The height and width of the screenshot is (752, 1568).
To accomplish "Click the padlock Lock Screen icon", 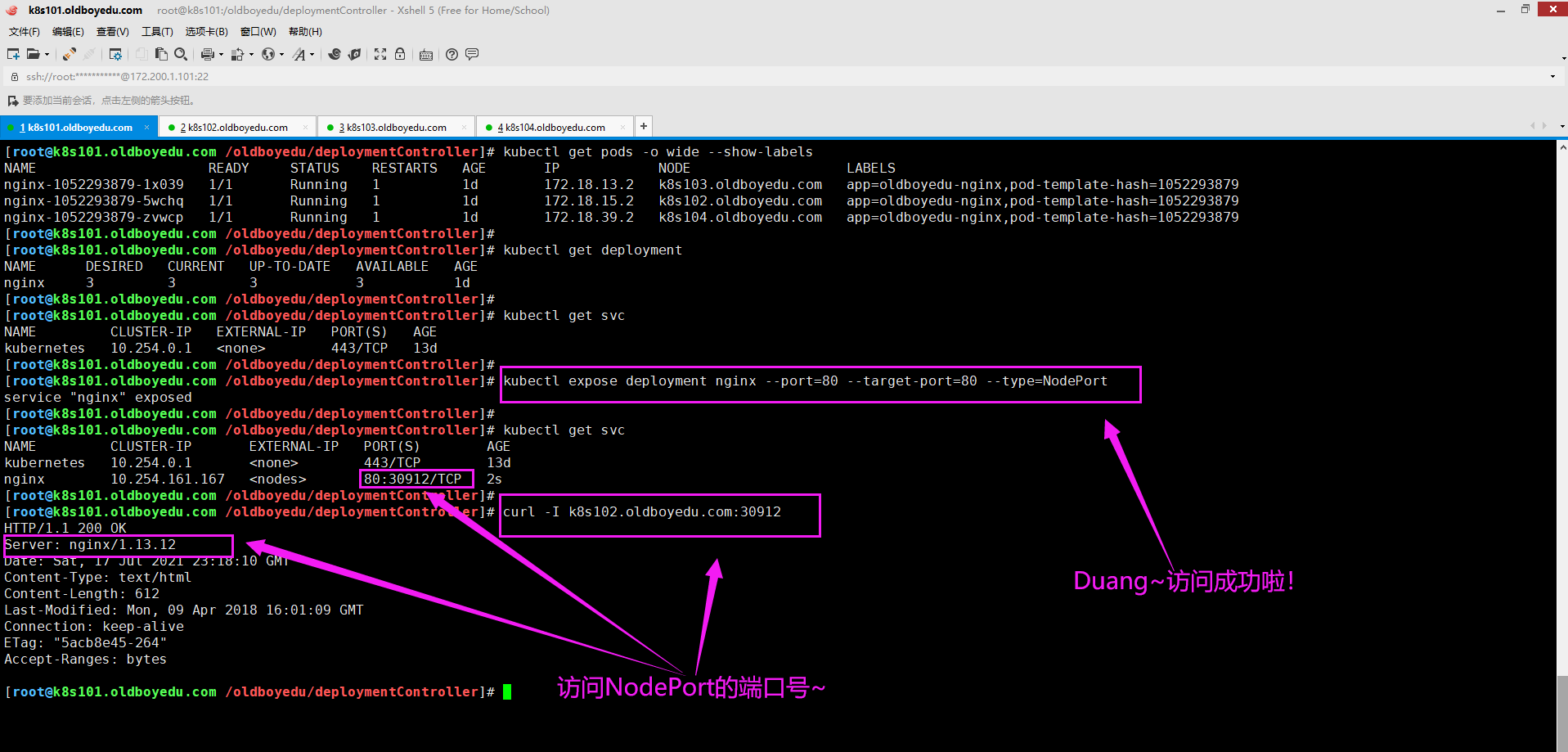I will coord(400,54).
